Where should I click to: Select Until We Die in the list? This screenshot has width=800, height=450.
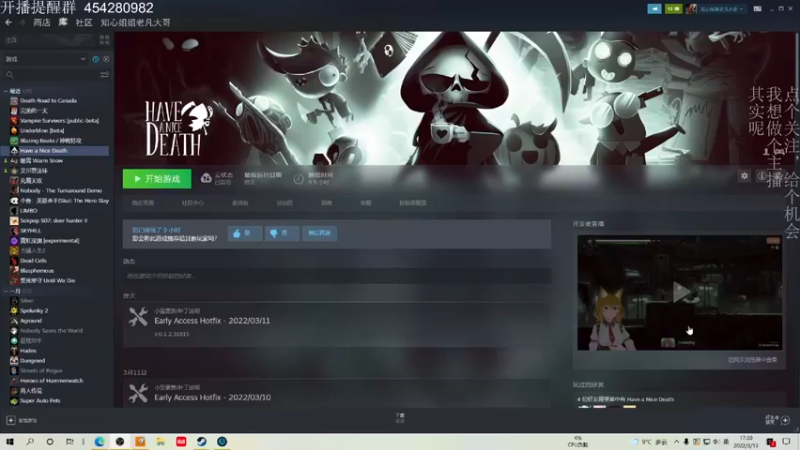[48, 281]
